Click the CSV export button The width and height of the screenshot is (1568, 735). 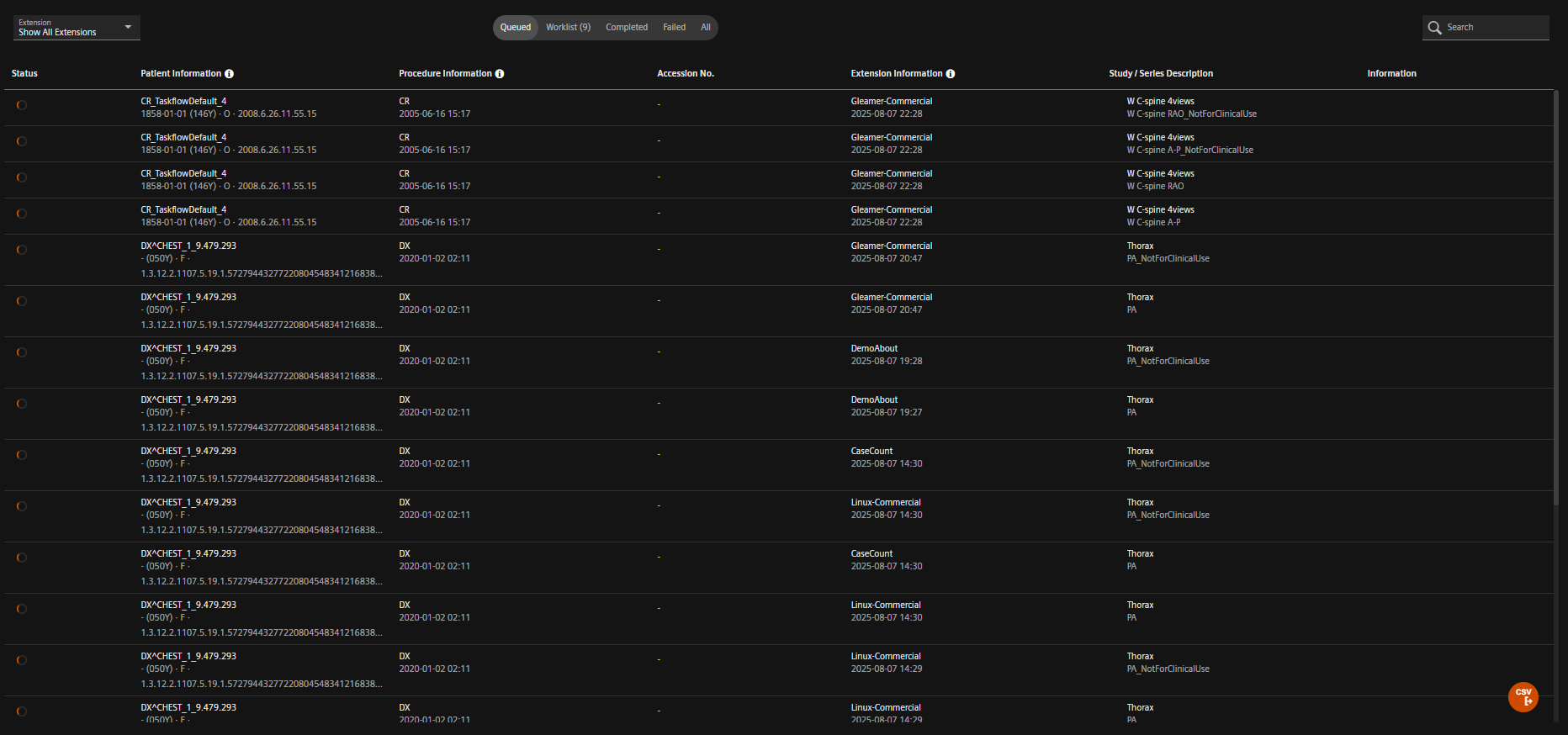point(1523,697)
